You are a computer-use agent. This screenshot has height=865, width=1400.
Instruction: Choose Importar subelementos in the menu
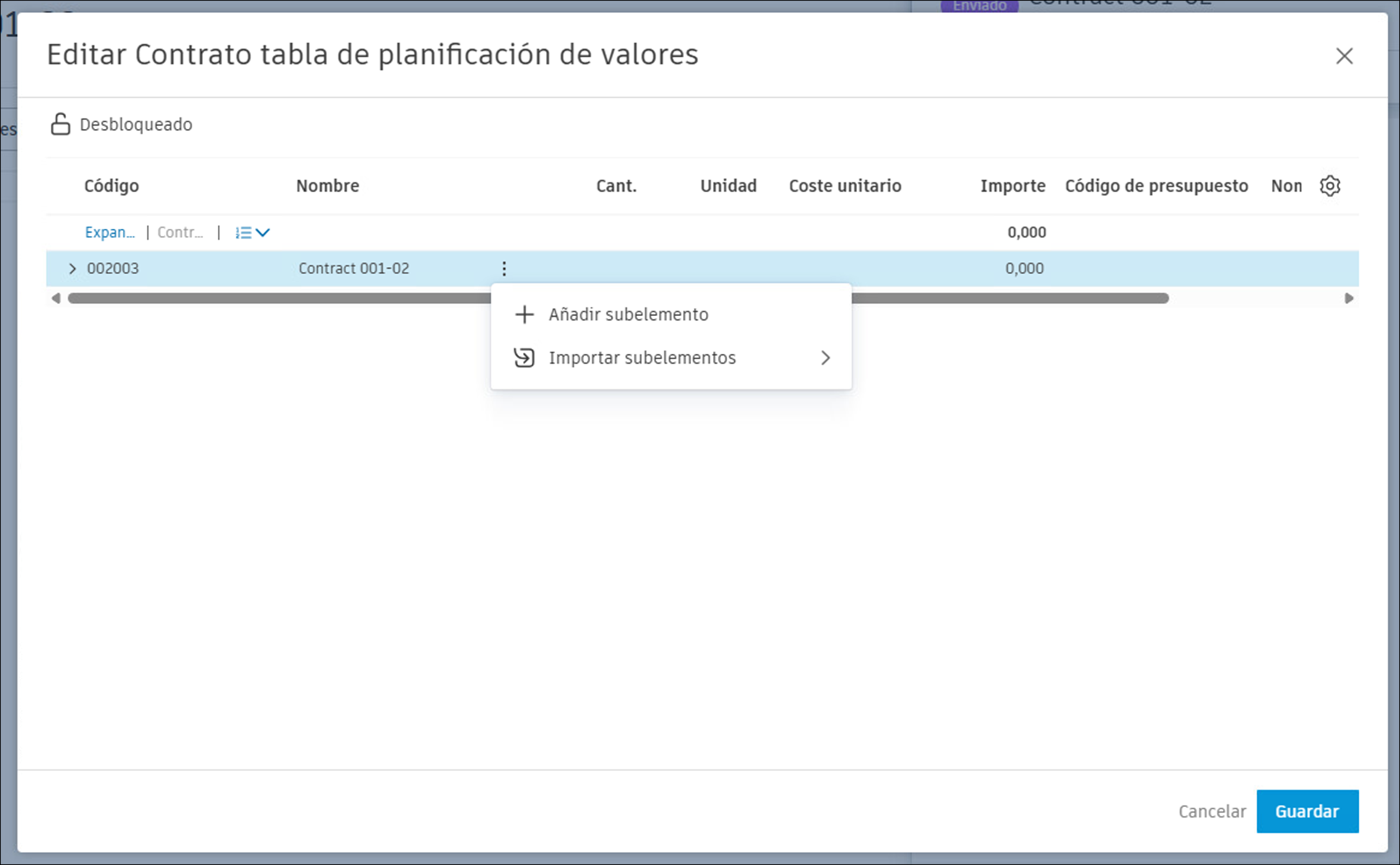(642, 357)
